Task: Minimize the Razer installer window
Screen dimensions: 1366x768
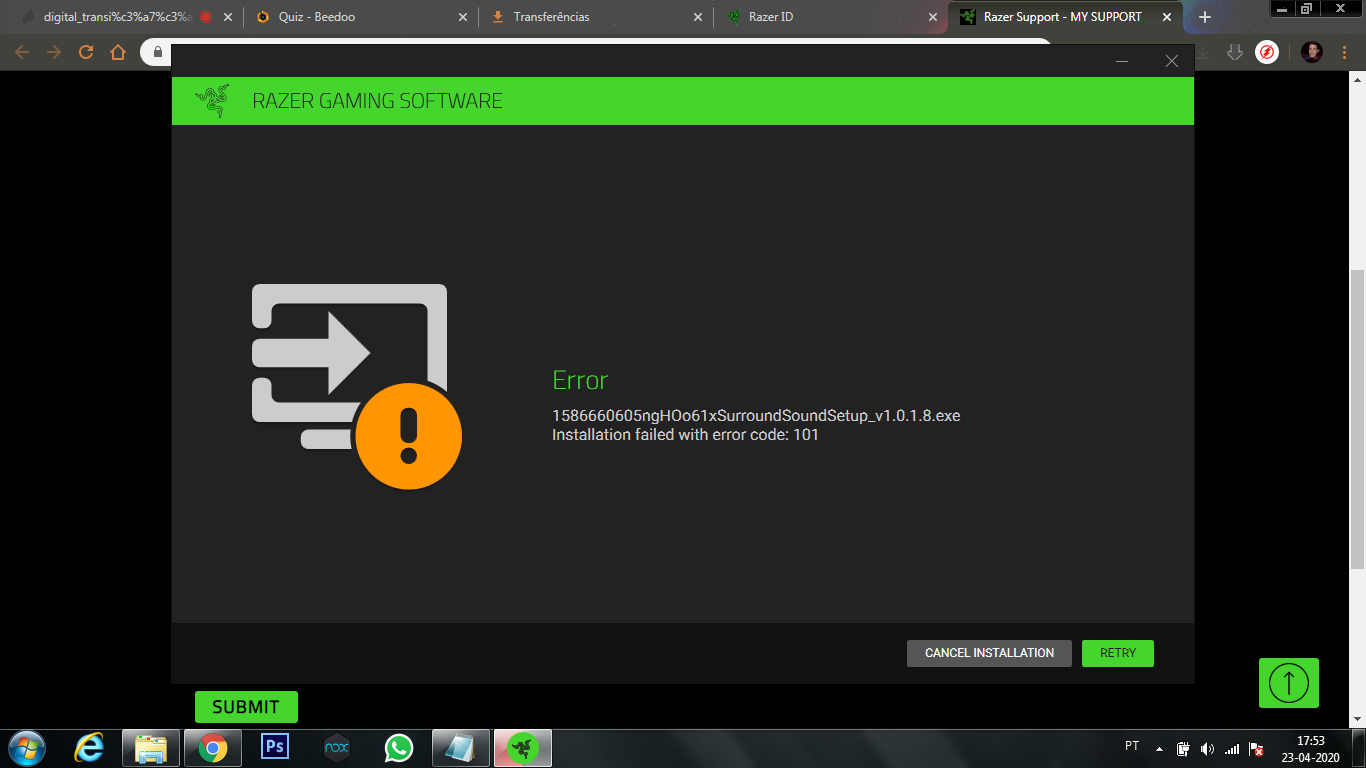Action: pyautogui.click(x=1122, y=61)
